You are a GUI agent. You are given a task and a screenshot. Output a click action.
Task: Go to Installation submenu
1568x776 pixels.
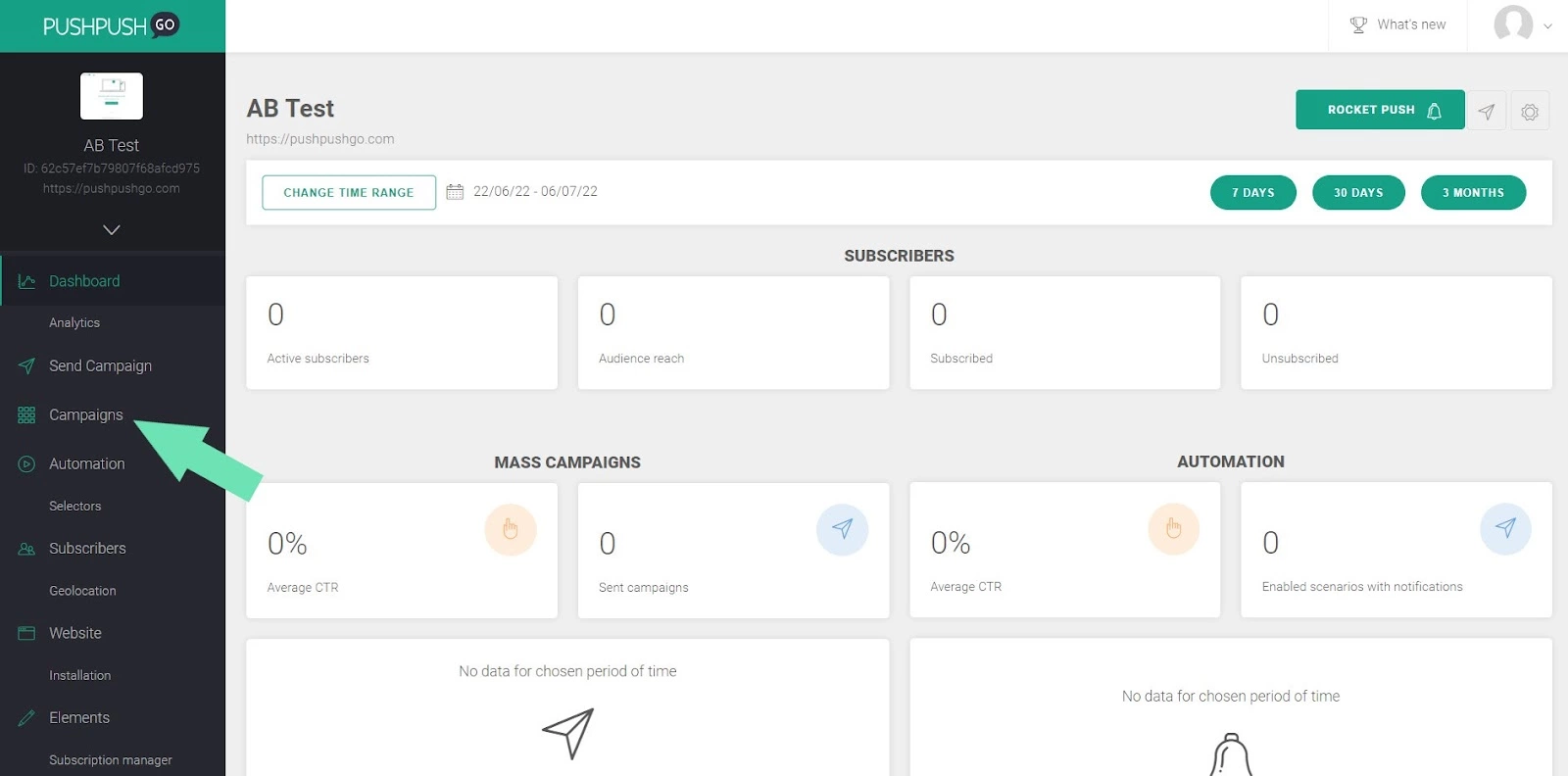(80, 675)
